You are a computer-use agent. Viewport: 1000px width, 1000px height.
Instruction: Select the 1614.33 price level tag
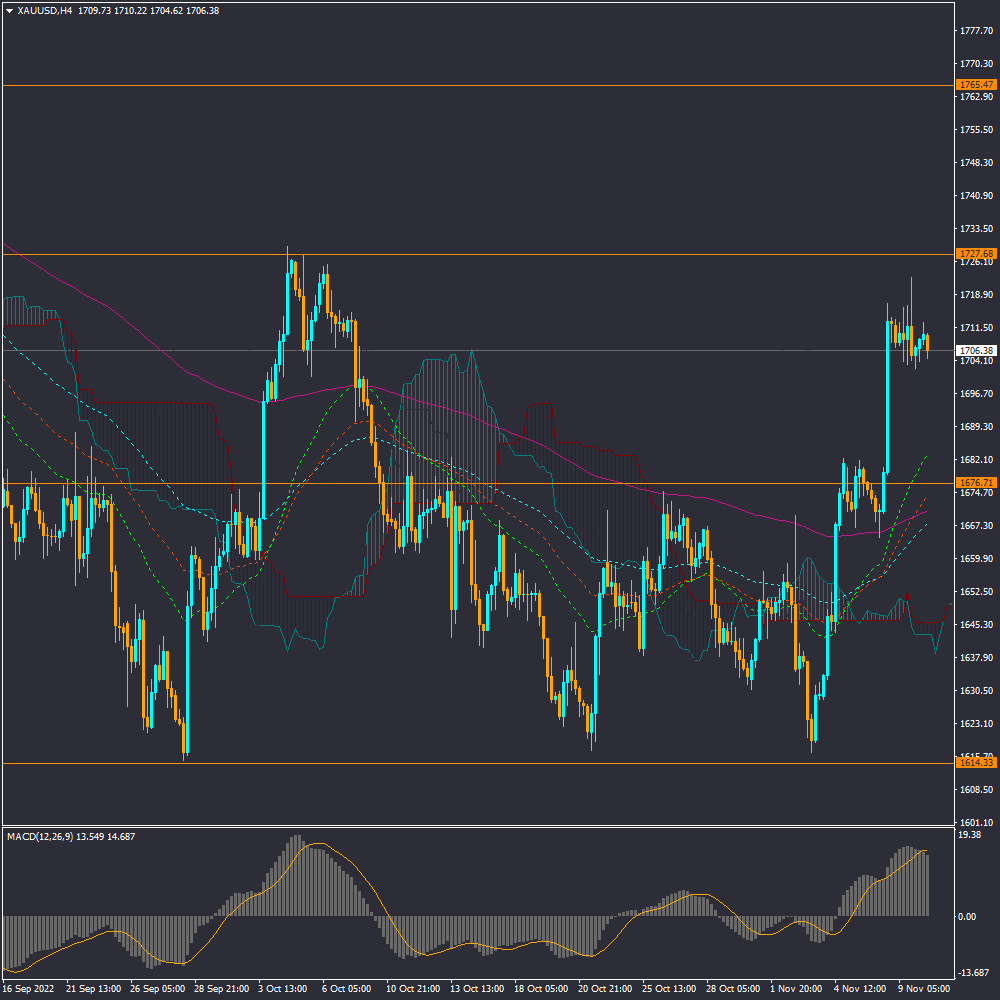974,763
